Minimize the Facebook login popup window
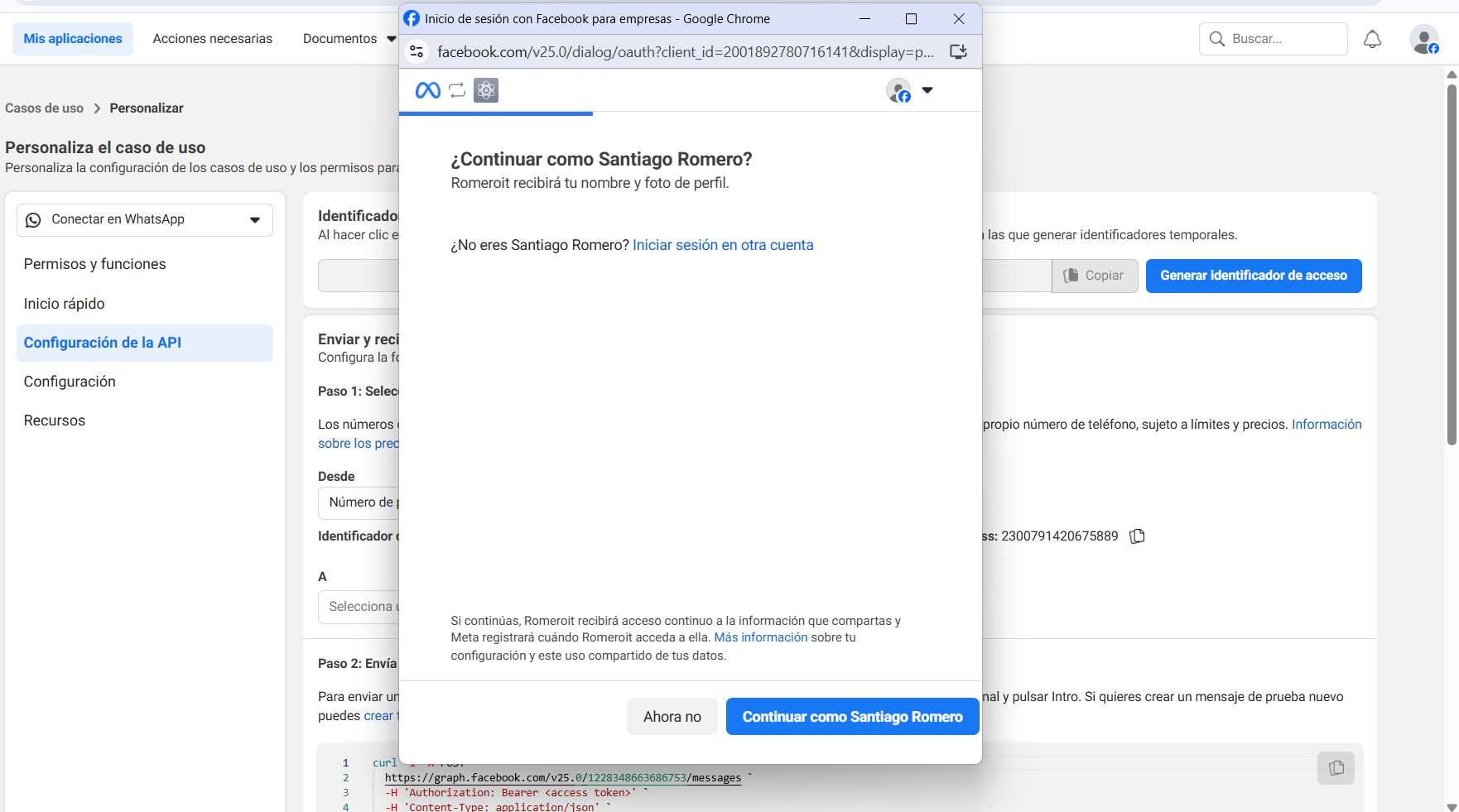 coord(864,18)
